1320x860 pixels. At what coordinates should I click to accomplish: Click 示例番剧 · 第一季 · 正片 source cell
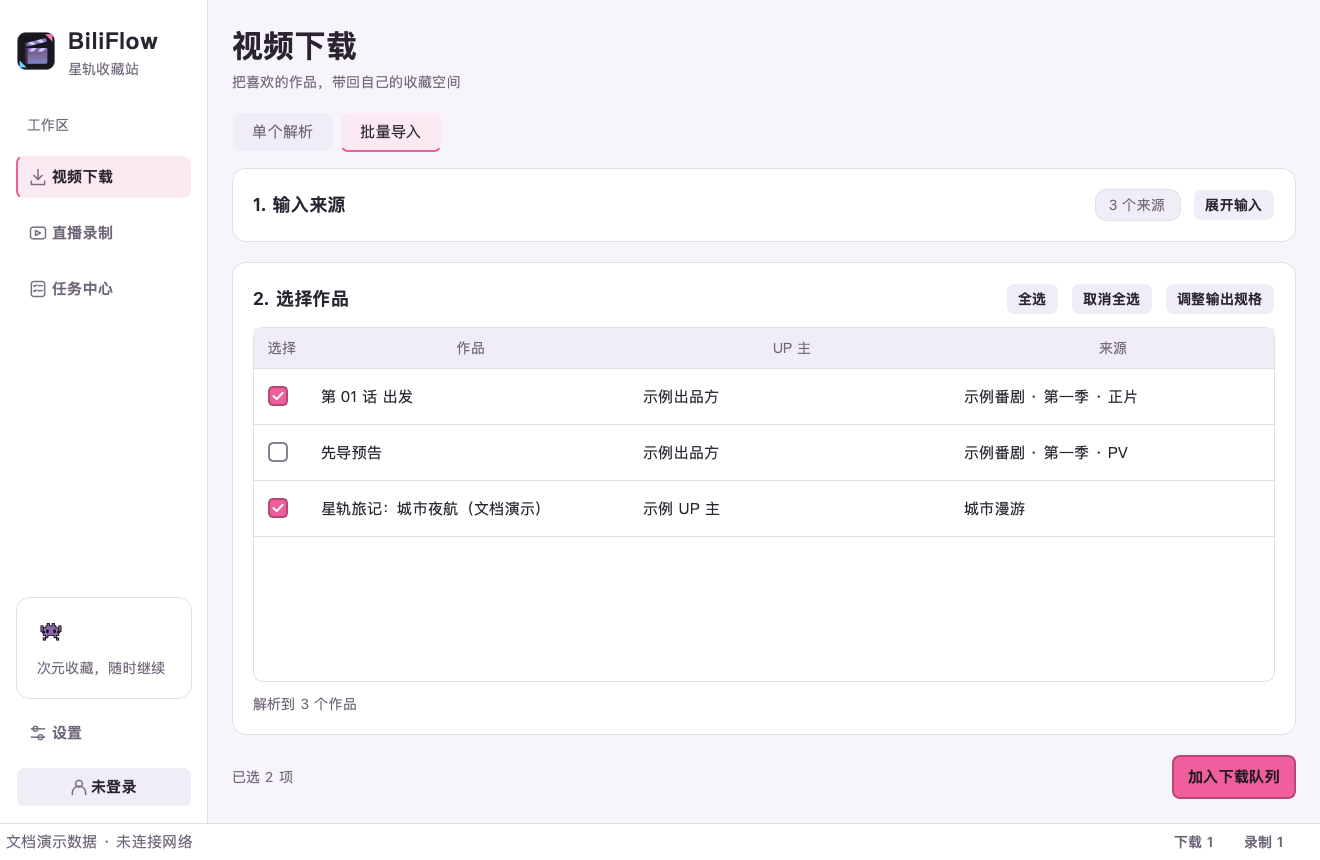click(1051, 397)
